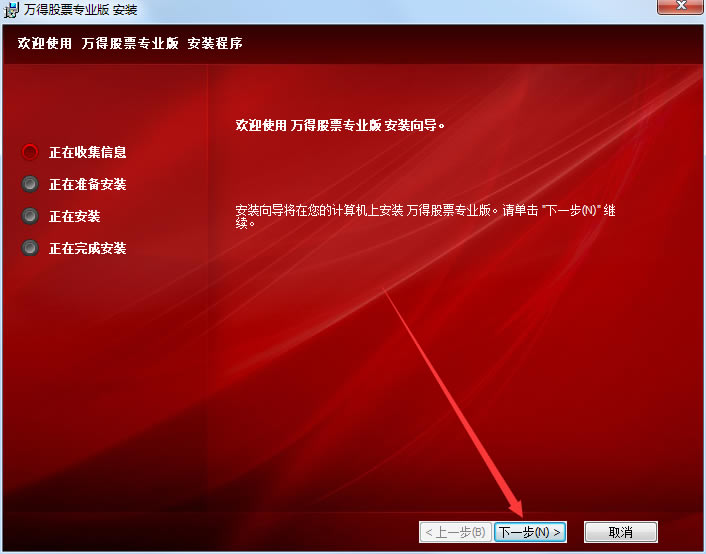This screenshot has height=554, width=706.
Task: Click the grey 正在准备安装 step indicator
Action: (x=30, y=184)
